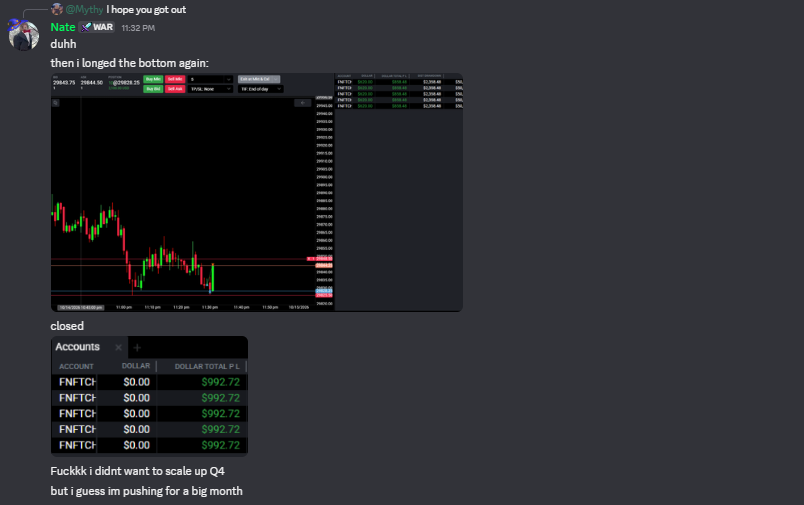Image resolution: width=804 pixels, height=505 pixels.
Task: Click the Sell Mkt button in chart image
Action: pos(175,79)
